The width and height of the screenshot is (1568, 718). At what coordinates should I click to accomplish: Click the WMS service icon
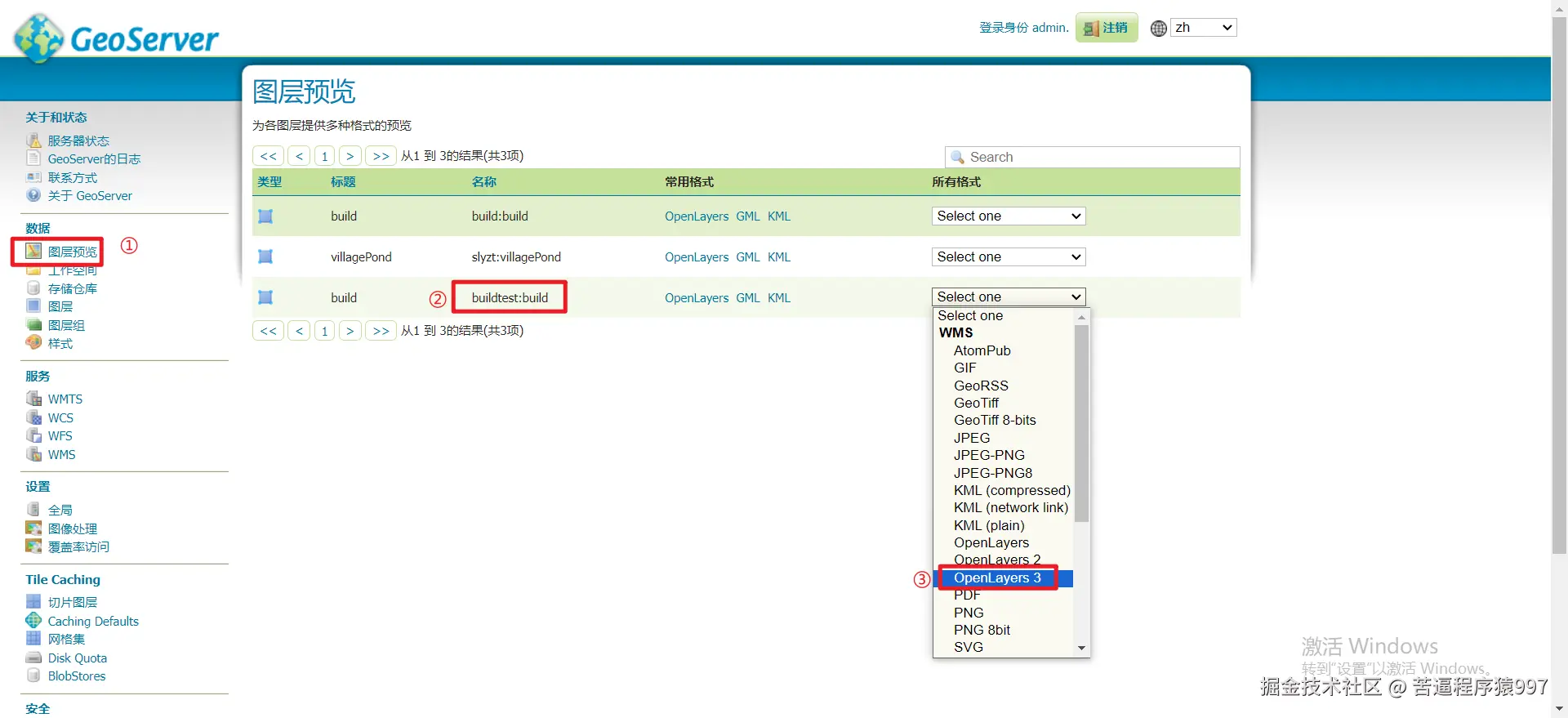[x=33, y=454]
